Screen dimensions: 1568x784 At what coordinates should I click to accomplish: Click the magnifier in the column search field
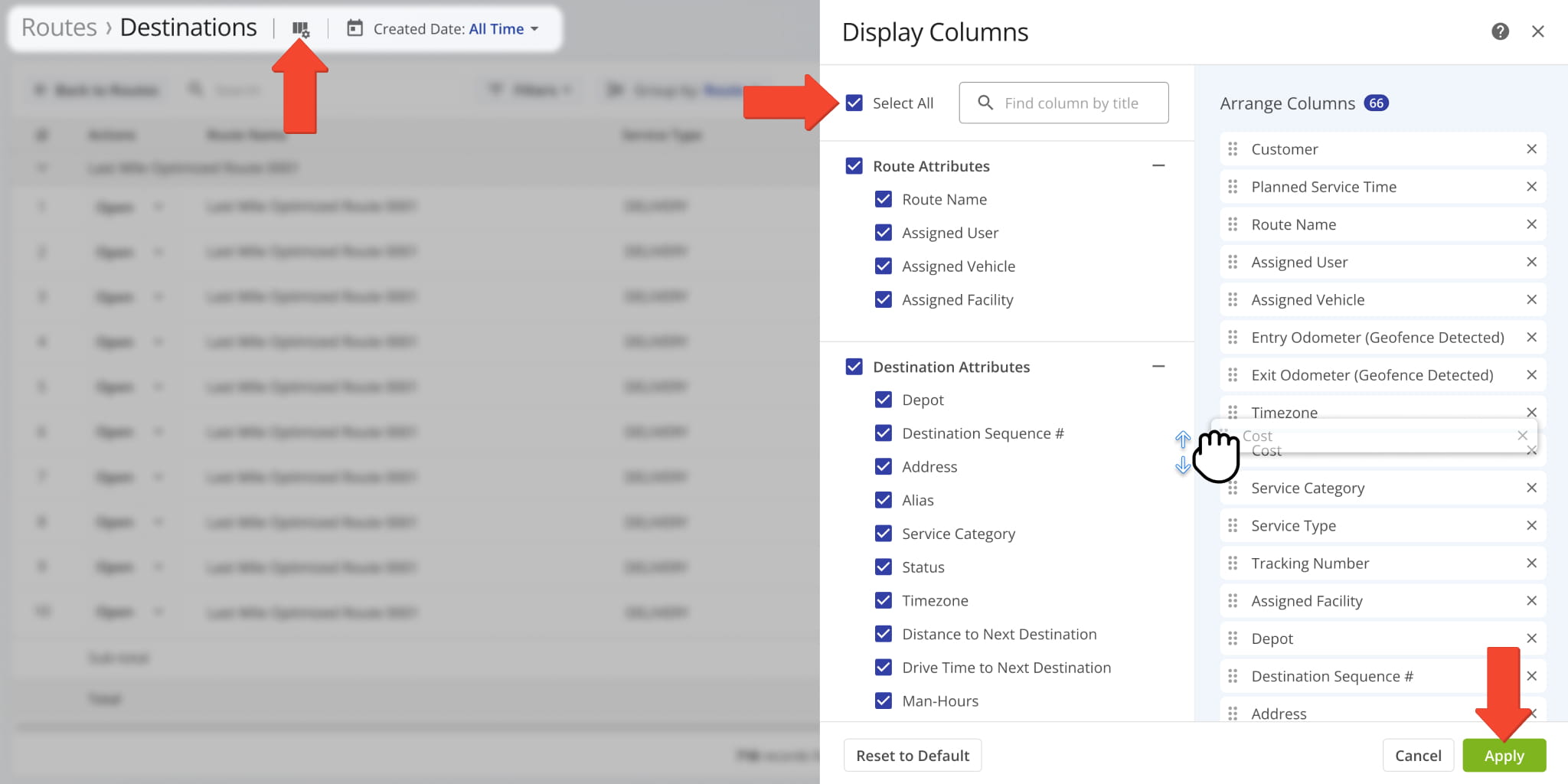(984, 103)
